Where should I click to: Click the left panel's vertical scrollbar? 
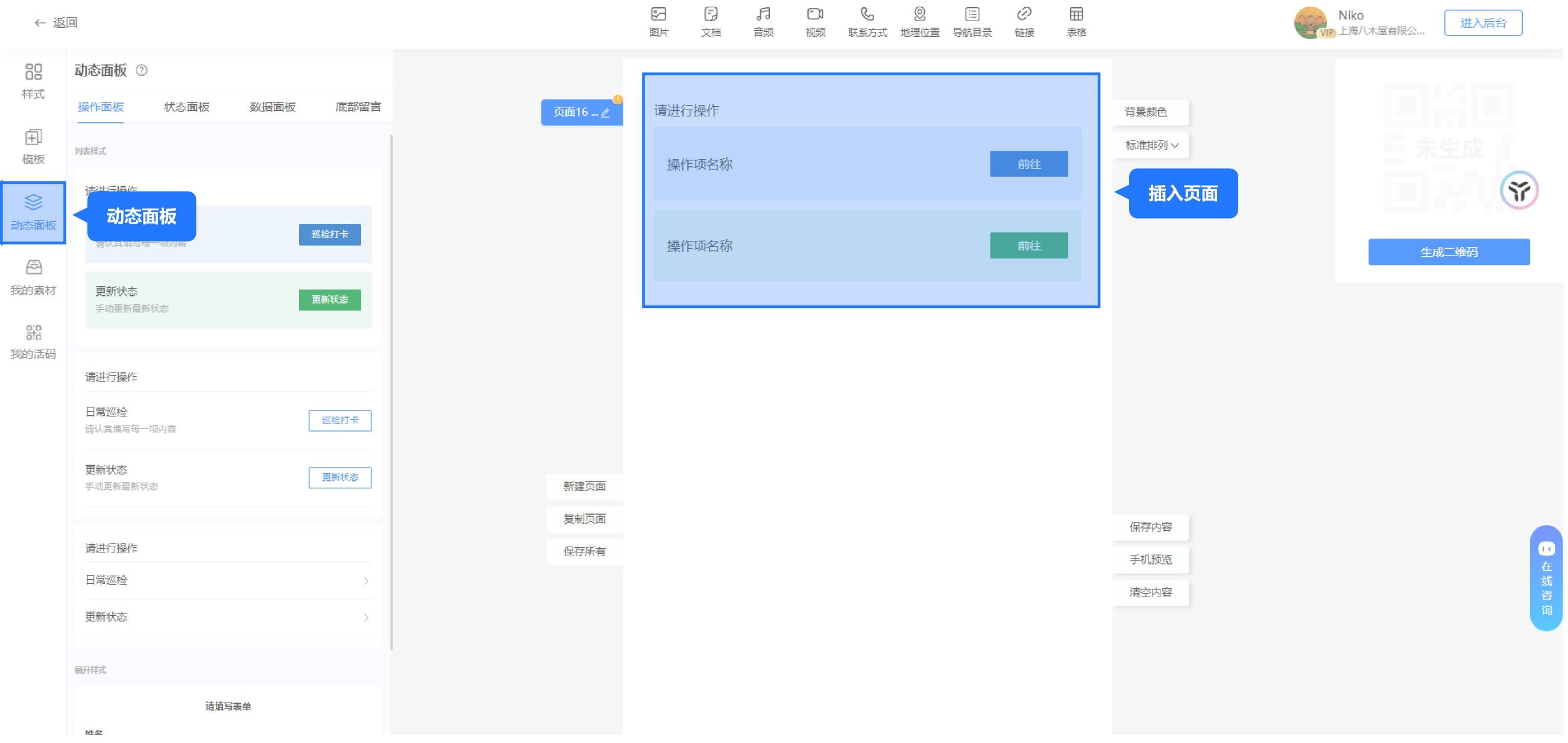pos(391,392)
